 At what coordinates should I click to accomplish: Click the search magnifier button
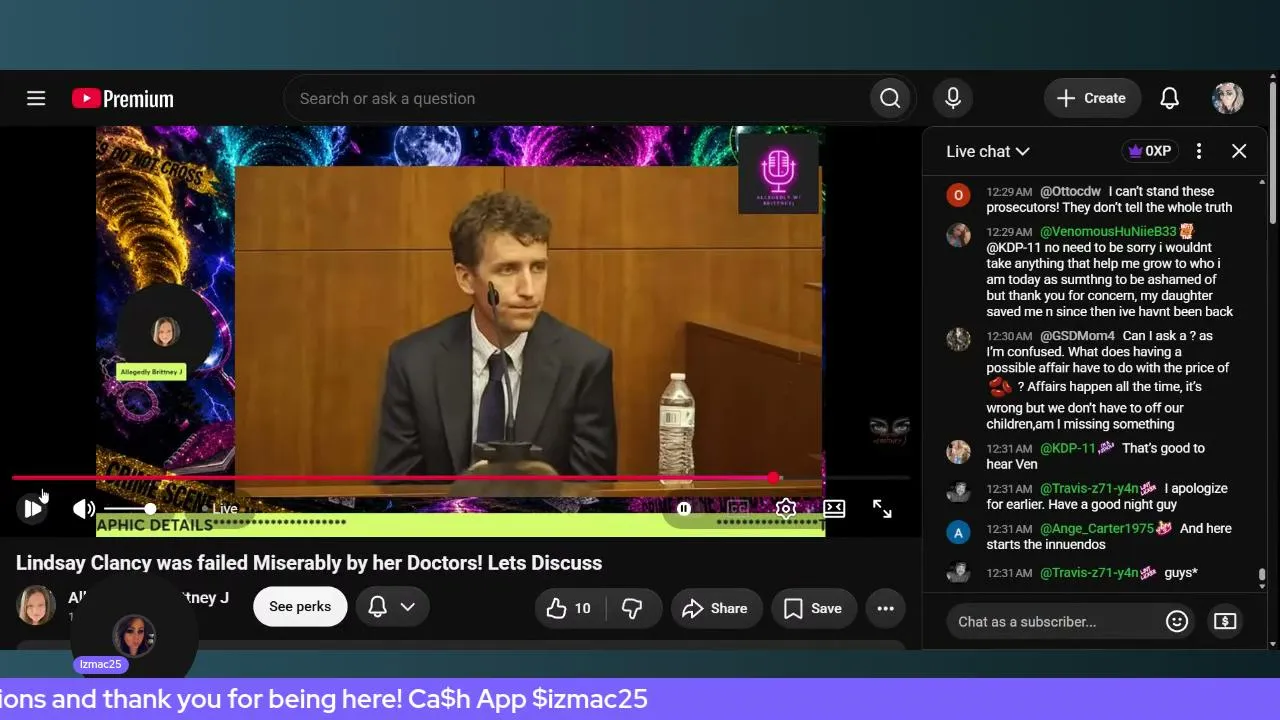[x=890, y=98]
